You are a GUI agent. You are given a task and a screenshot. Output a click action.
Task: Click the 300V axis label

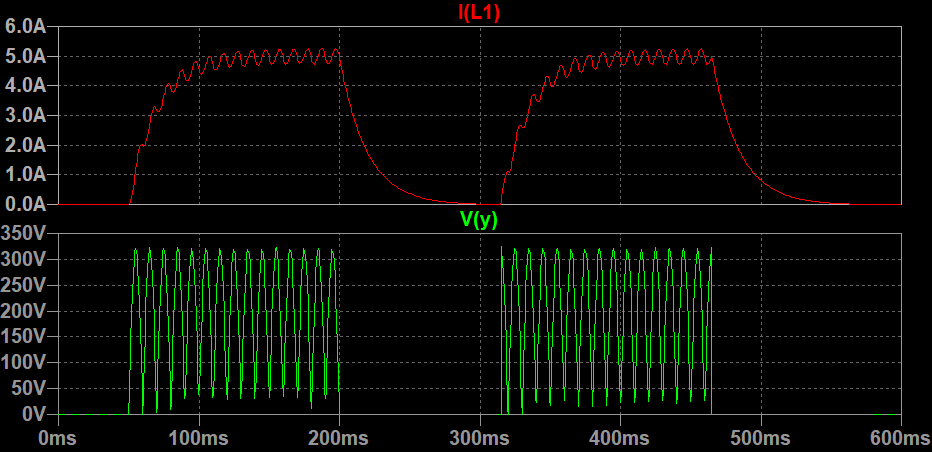(x=23, y=259)
